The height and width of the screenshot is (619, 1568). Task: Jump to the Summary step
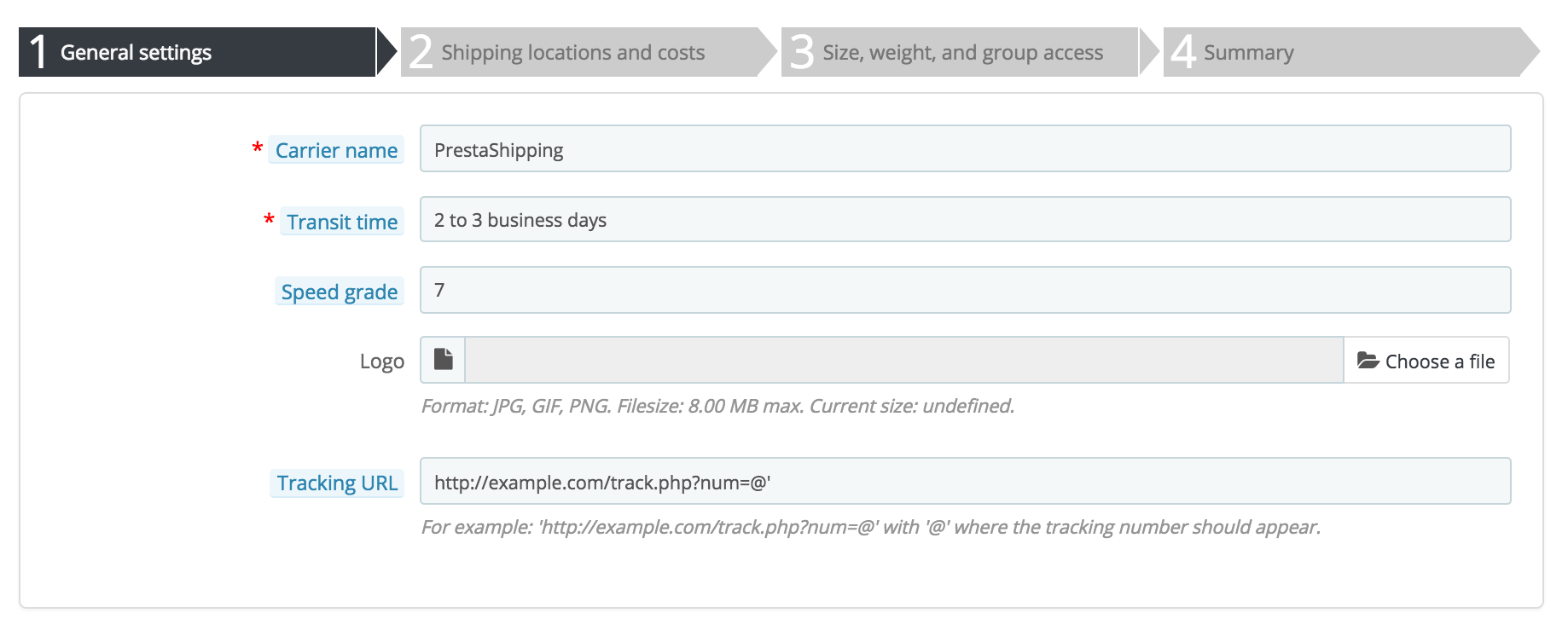[1248, 53]
